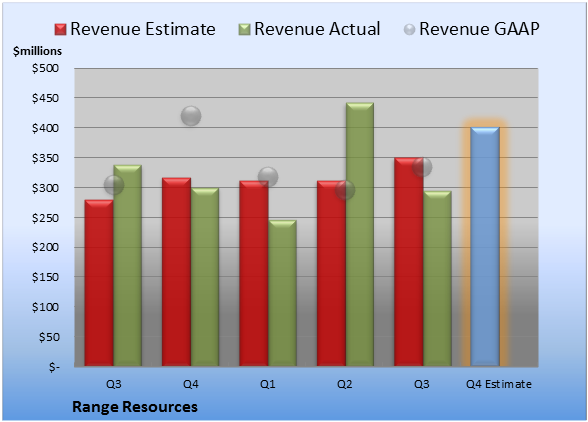Select the 'Revenue GAAP' legend label
The width and height of the screenshot is (588, 422).
480,29
